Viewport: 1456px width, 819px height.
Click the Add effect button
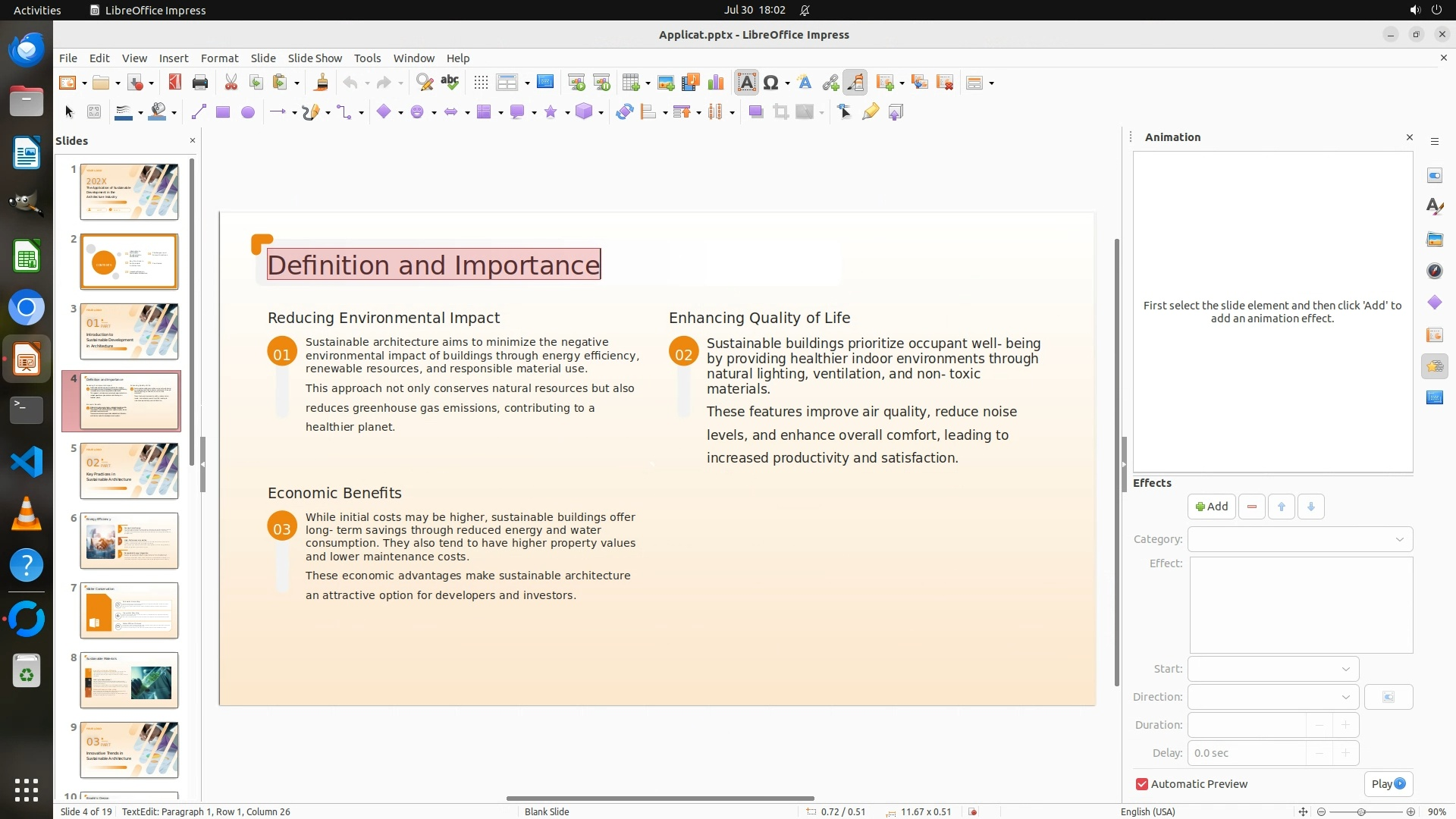point(1211,507)
